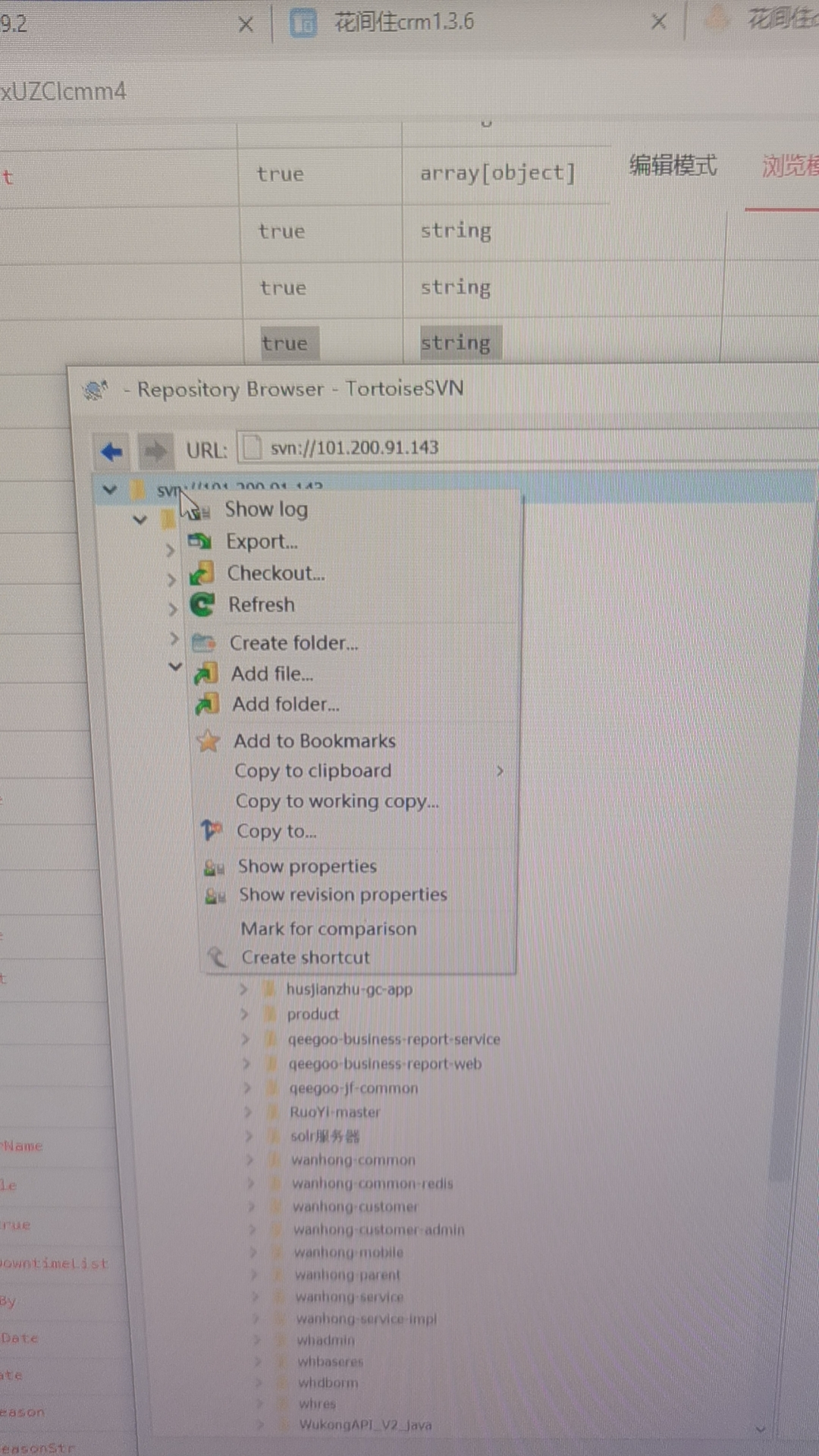Expand the wanhong-common-redis chevron
Screen dimensions: 819x1456
tap(251, 1183)
